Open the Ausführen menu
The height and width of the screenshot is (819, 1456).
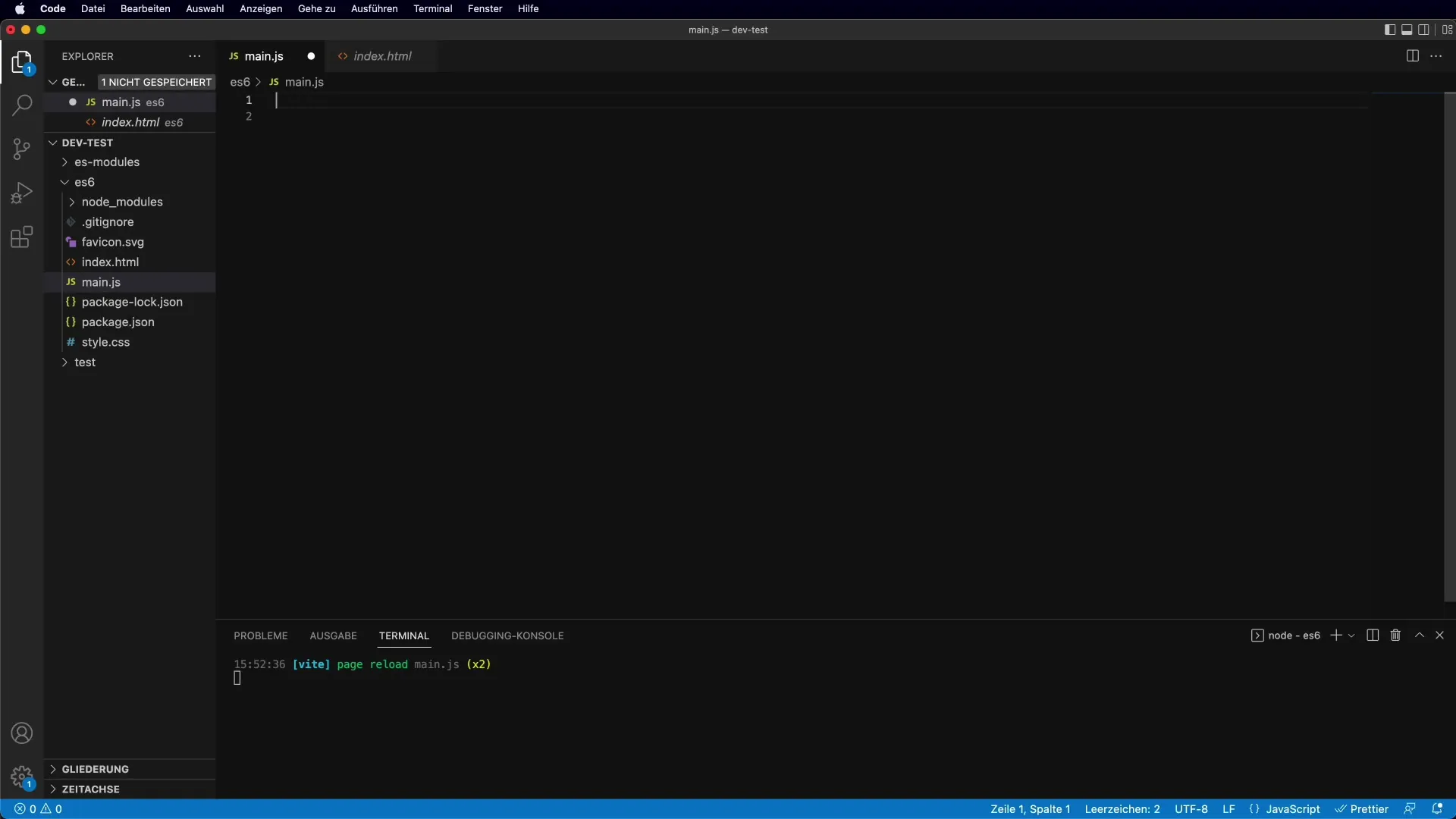(374, 8)
